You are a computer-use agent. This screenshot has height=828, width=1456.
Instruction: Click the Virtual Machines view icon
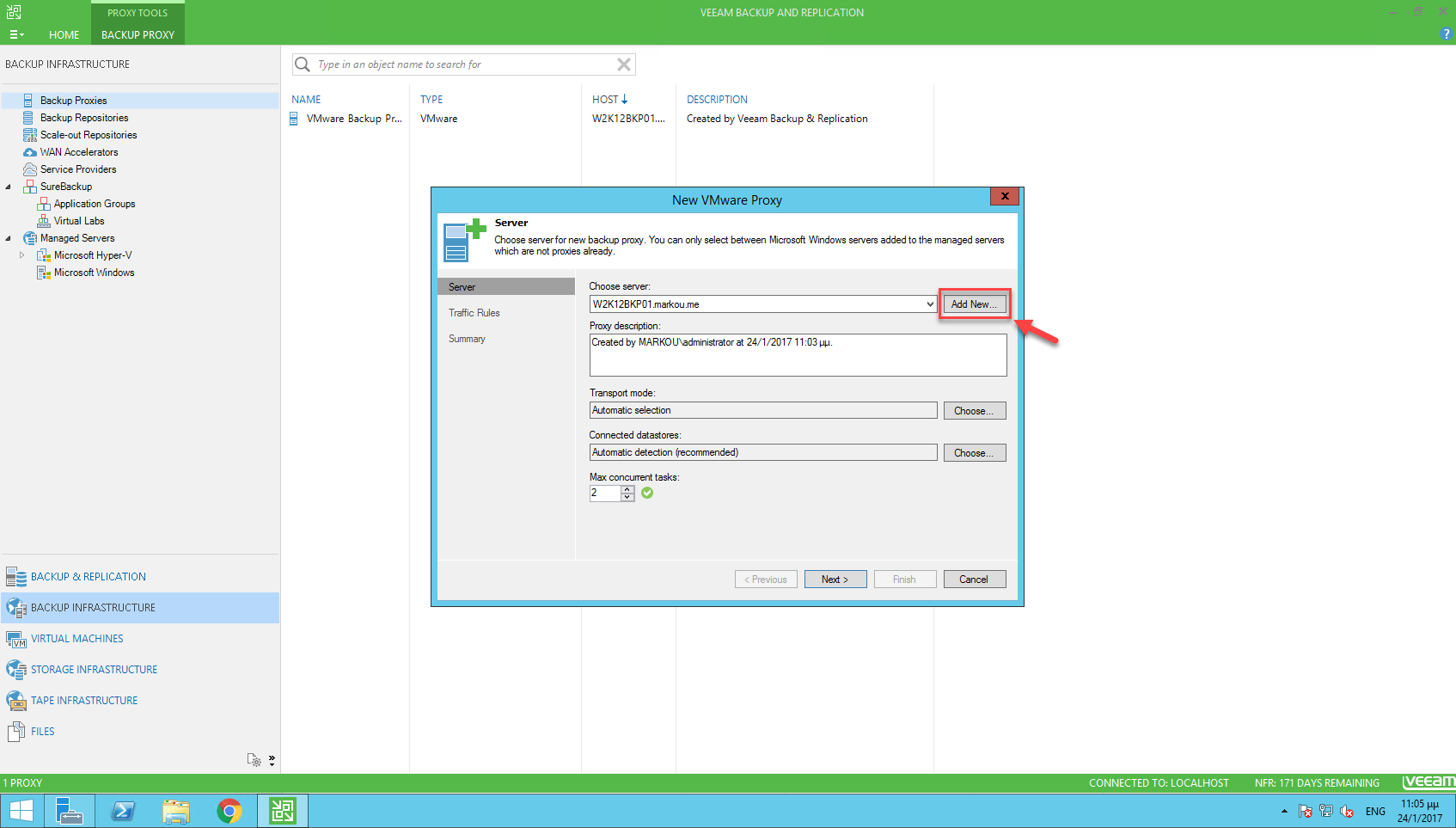tap(16, 639)
